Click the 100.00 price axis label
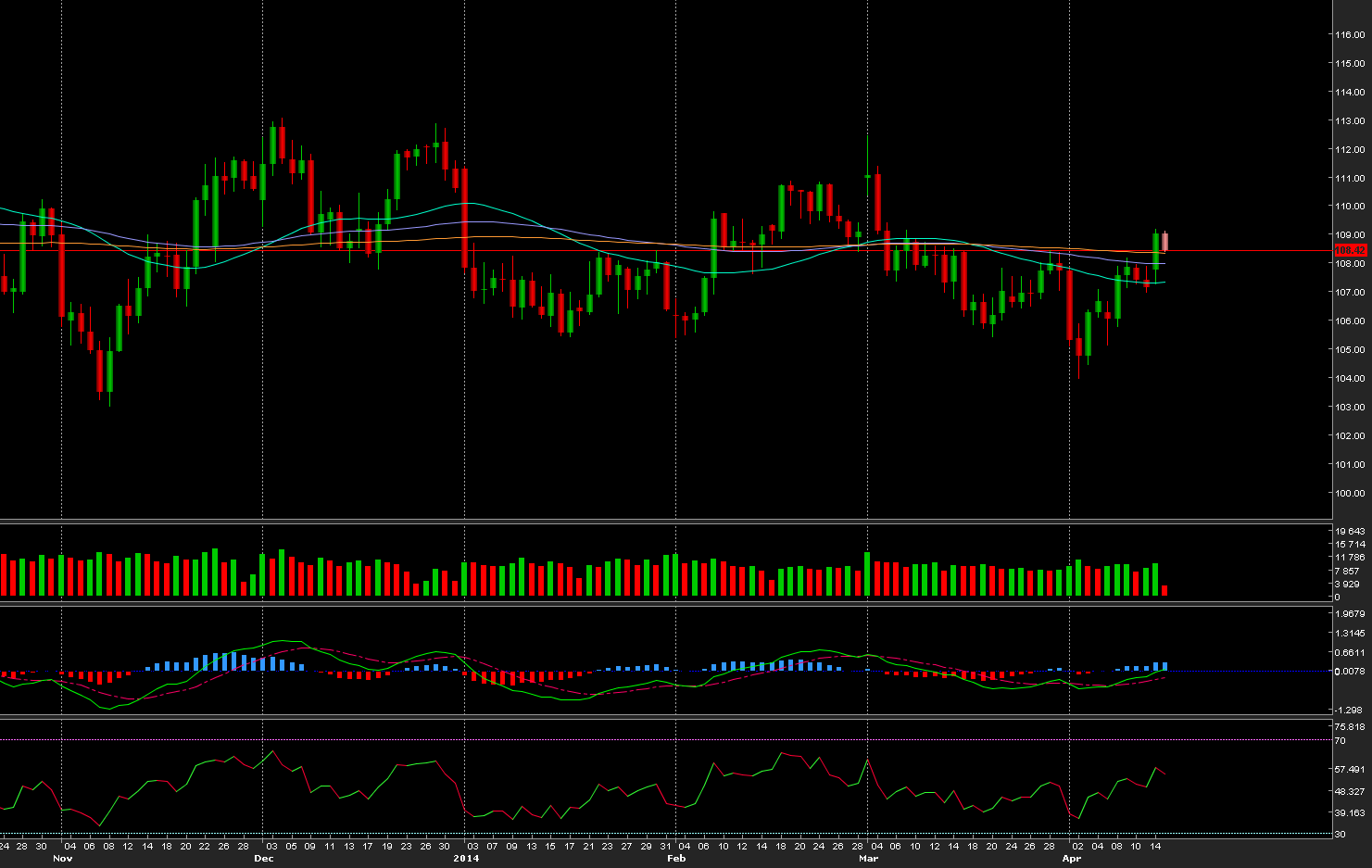The image size is (1372, 868). point(1350,493)
